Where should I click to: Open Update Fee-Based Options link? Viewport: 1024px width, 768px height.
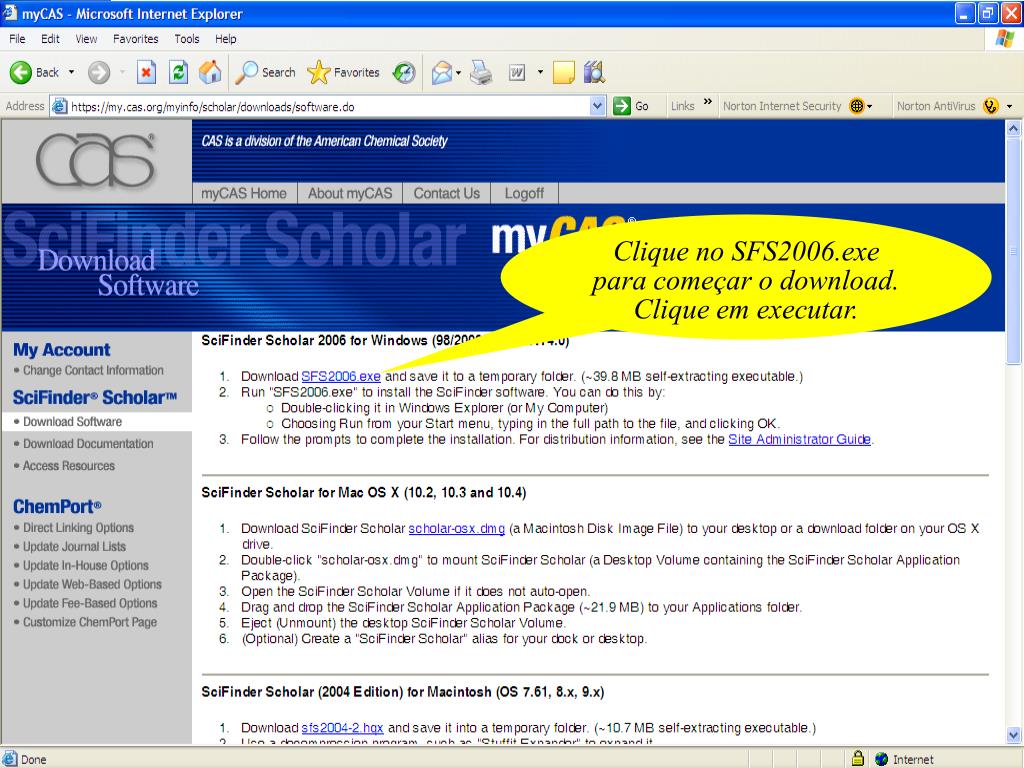coord(90,603)
